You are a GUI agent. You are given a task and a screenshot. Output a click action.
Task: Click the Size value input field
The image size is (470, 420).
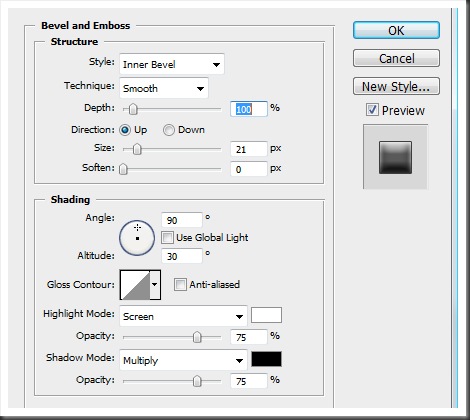tap(249, 149)
